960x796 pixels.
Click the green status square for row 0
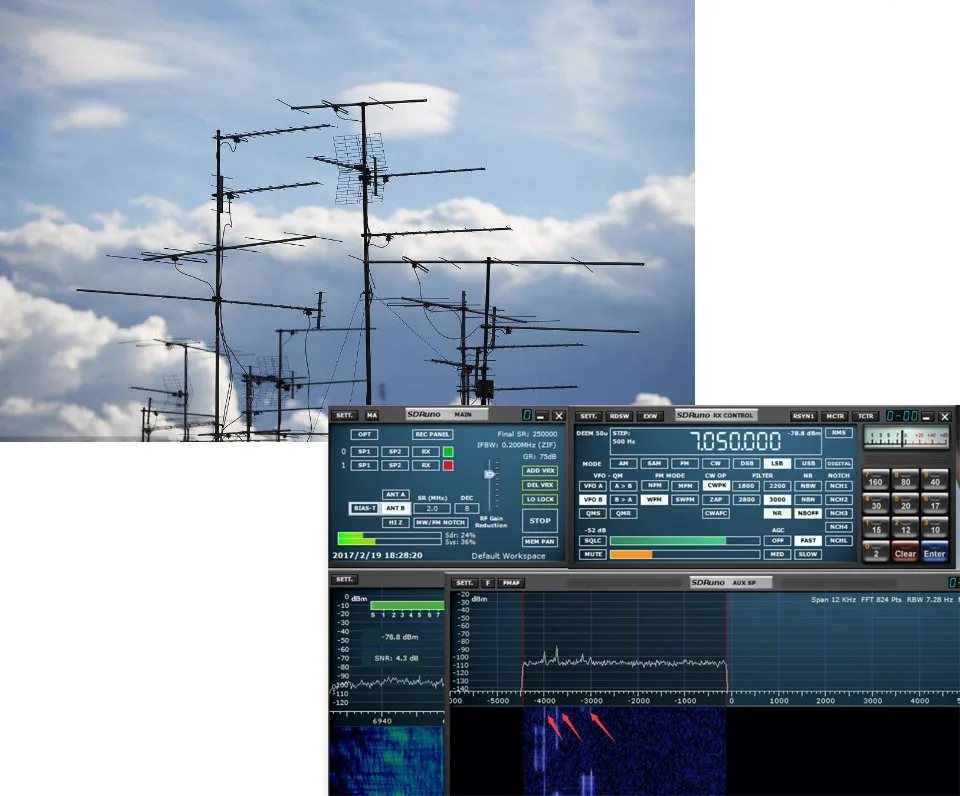(448, 452)
